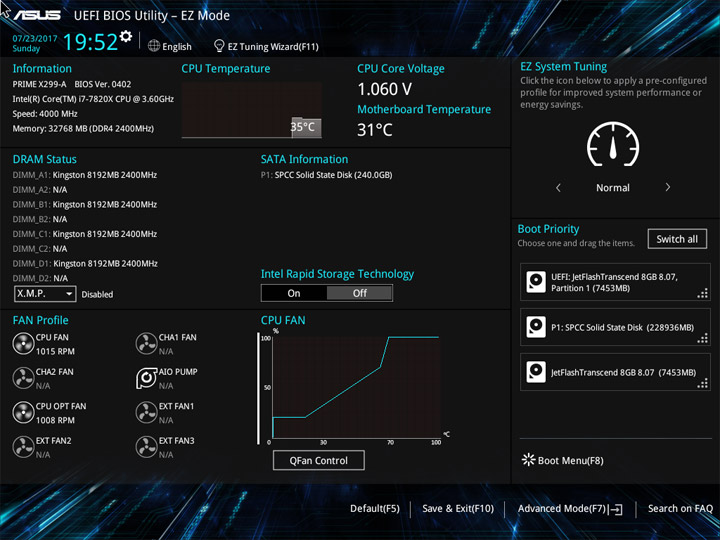The height and width of the screenshot is (540, 720).
Task: Click DIMM_C1 Kingston 8192MB row
Action: tap(85, 234)
